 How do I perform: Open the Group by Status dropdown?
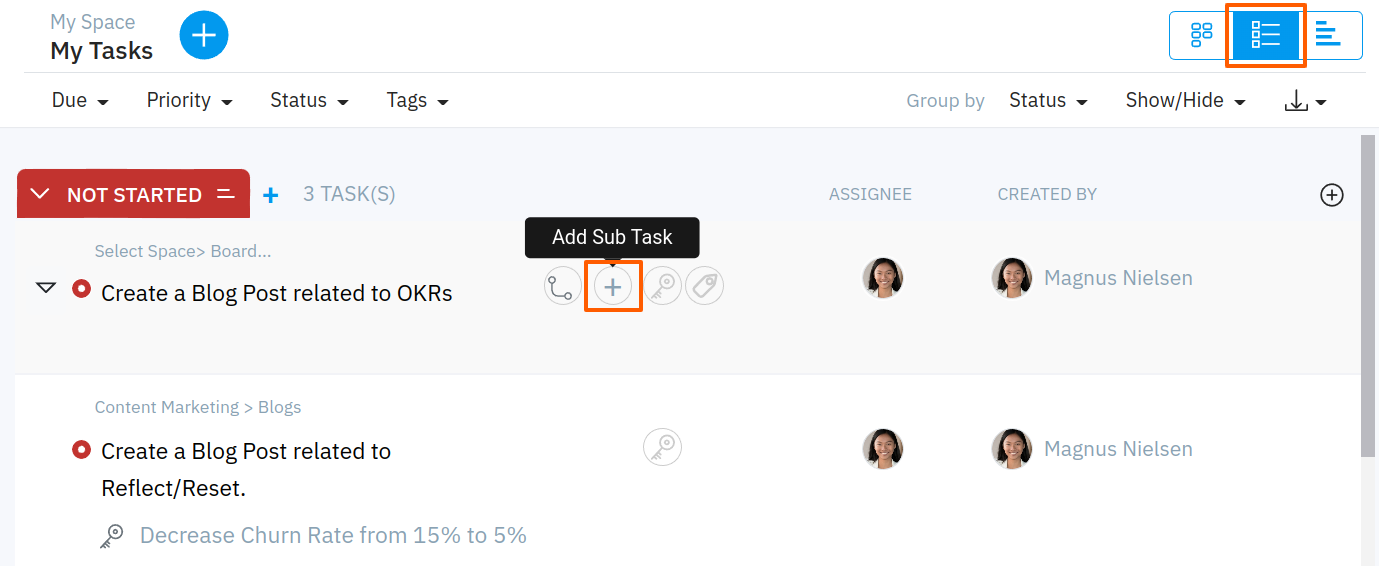click(x=1048, y=101)
